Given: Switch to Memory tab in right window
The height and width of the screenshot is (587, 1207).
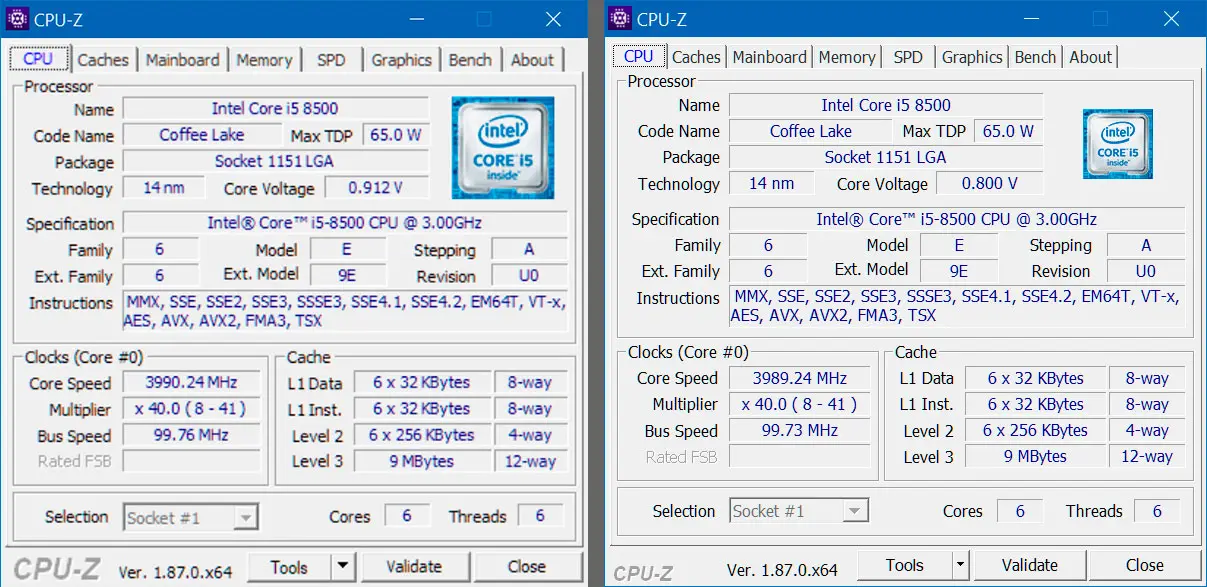Looking at the screenshot, I should [x=847, y=57].
